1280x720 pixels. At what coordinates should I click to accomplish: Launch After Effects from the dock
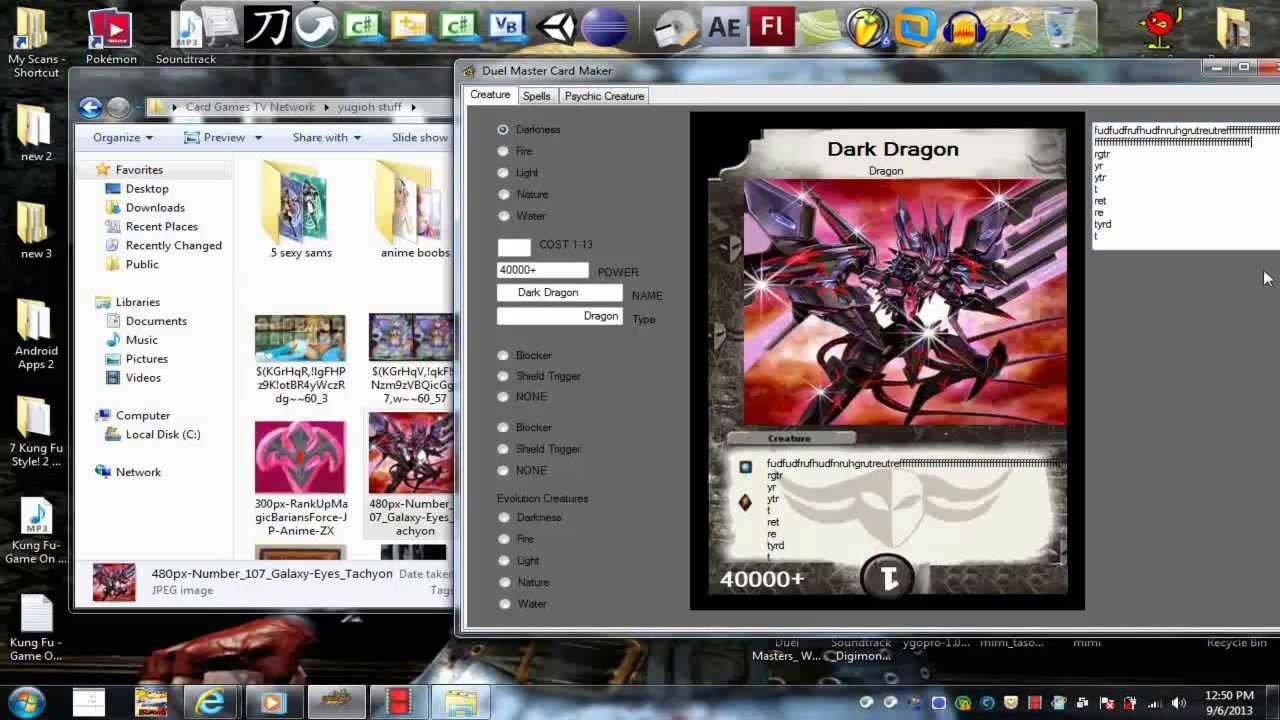tap(722, 27)
